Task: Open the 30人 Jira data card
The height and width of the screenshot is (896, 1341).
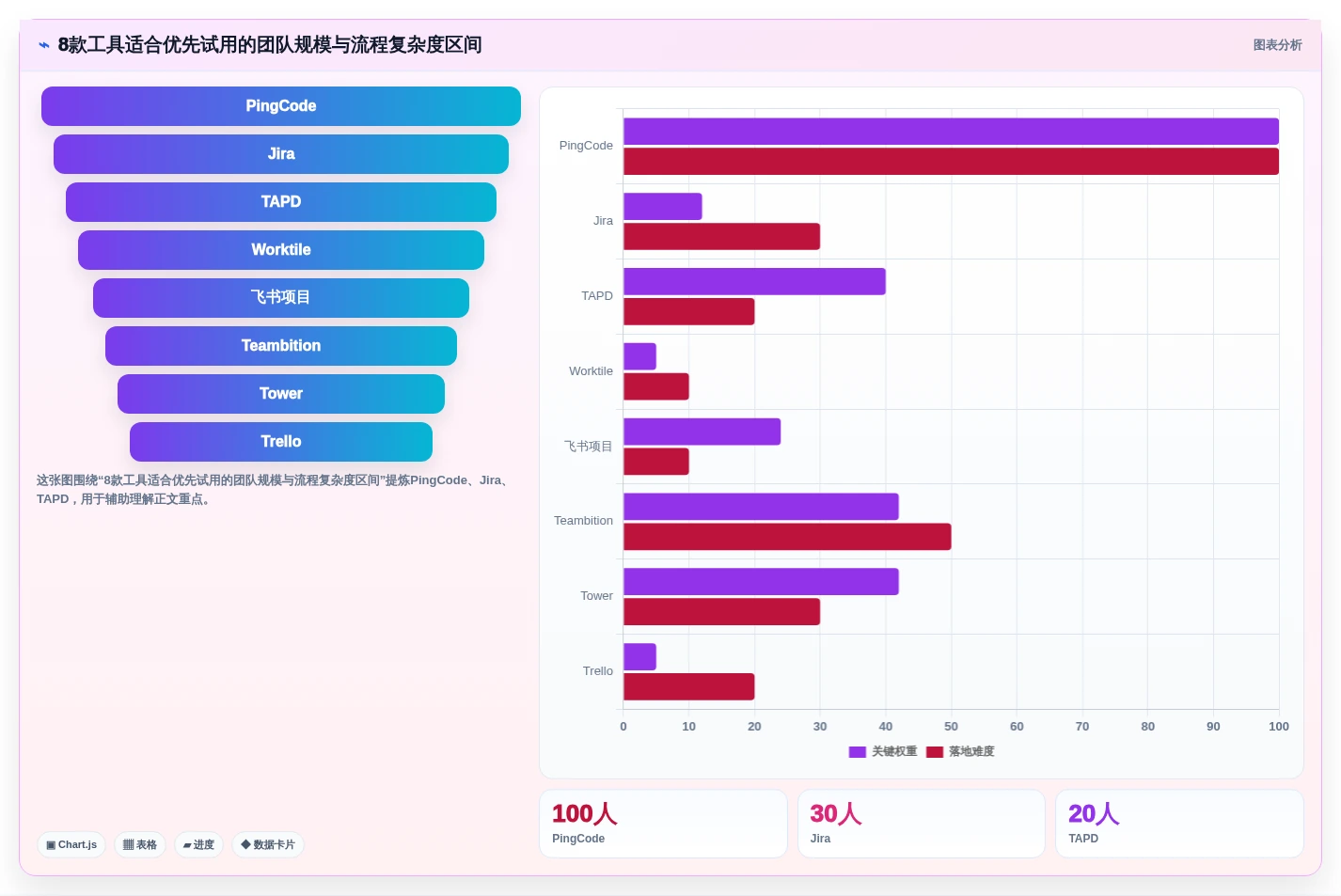Action: [922, 824]
